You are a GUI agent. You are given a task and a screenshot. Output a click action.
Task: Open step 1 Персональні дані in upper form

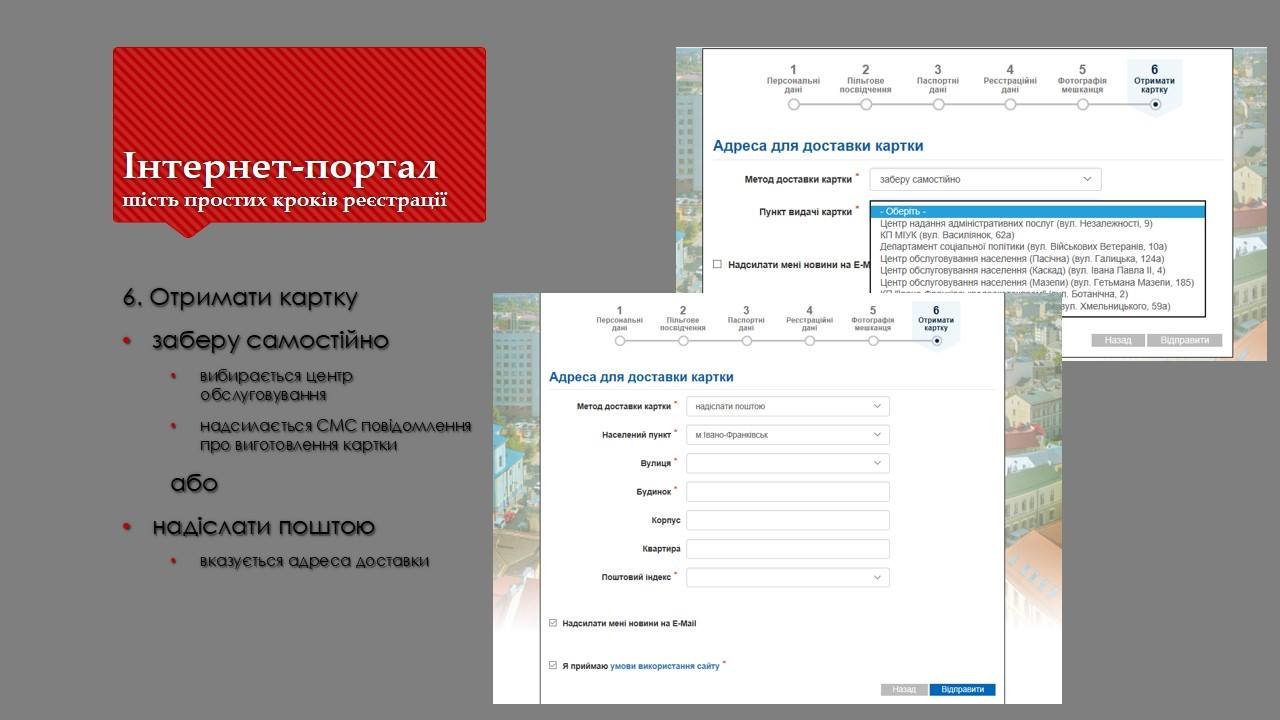point(793,86)
